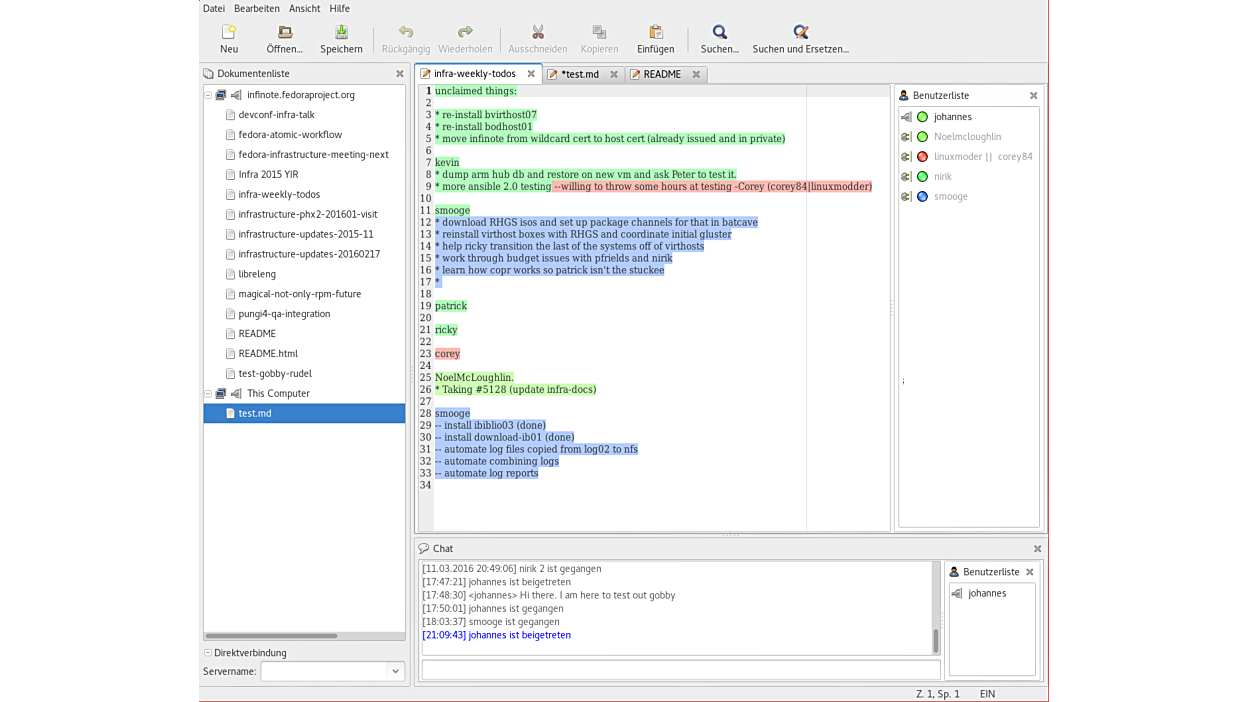Screen dimensions: 1248x702
Task: Open the Ansicht menu
Action: pyautogui.click(x=305, y=8)
